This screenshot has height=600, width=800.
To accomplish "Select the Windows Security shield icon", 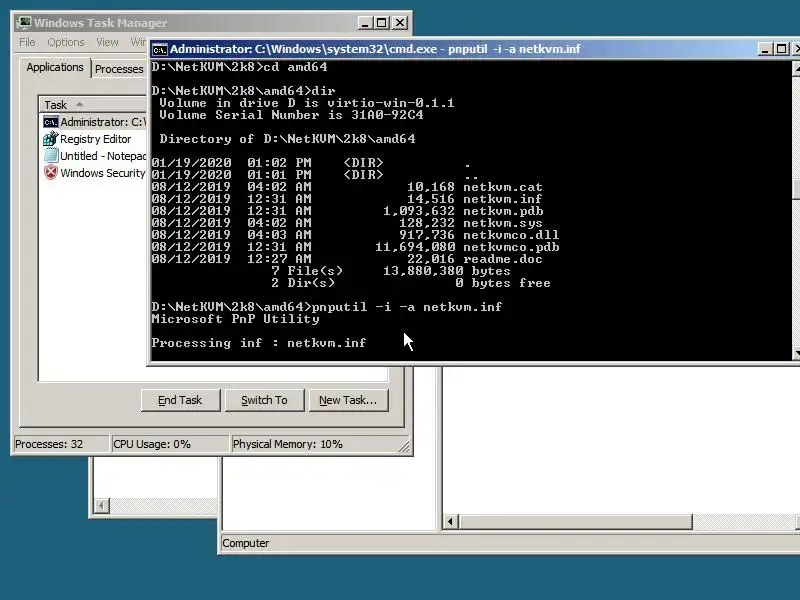I will click(51, 172).
